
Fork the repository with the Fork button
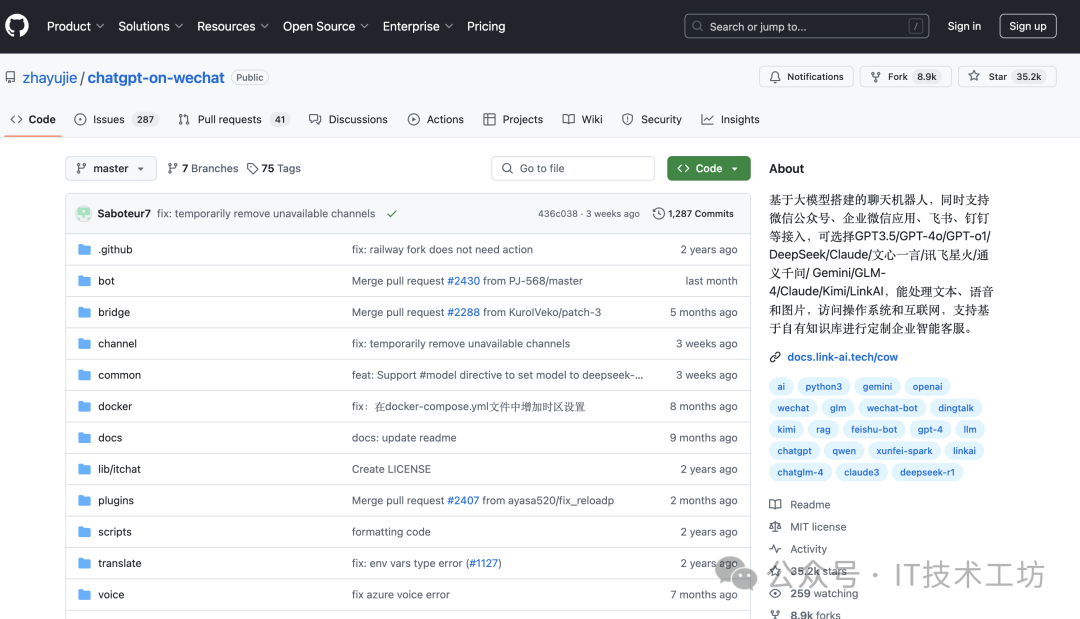coord(905,76)
